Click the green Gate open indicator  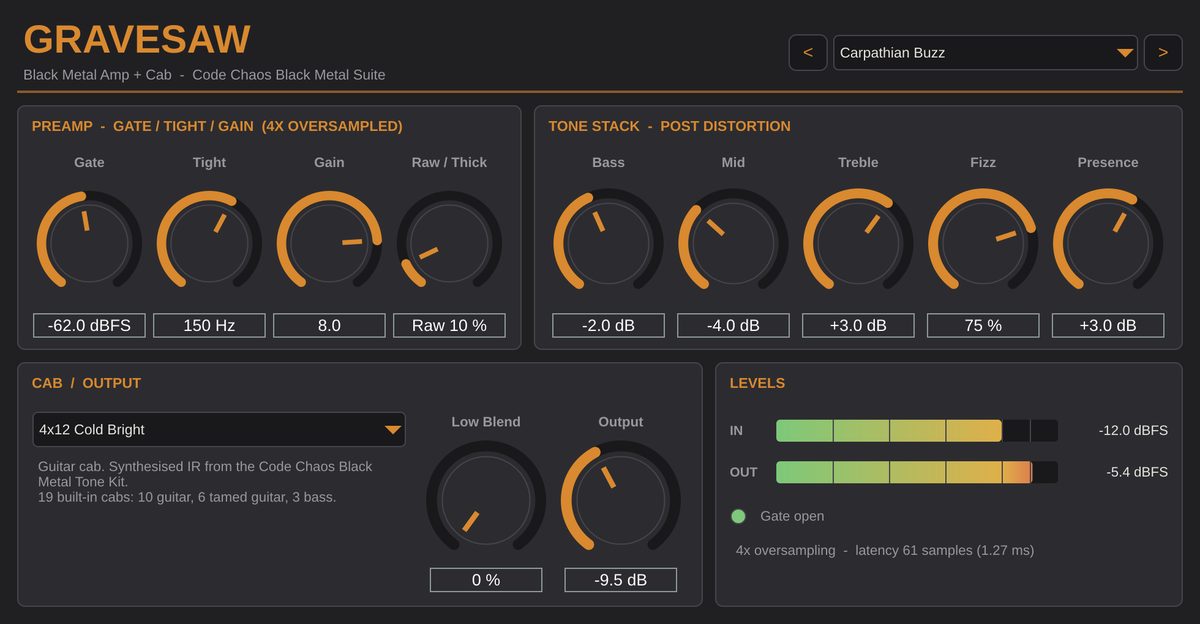point(739,516)
